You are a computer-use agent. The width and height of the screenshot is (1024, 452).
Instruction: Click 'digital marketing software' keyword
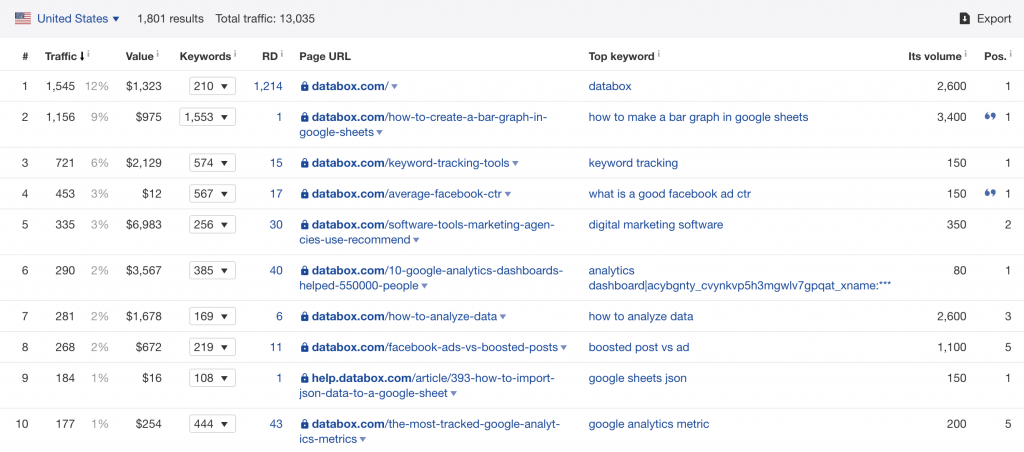656,225
